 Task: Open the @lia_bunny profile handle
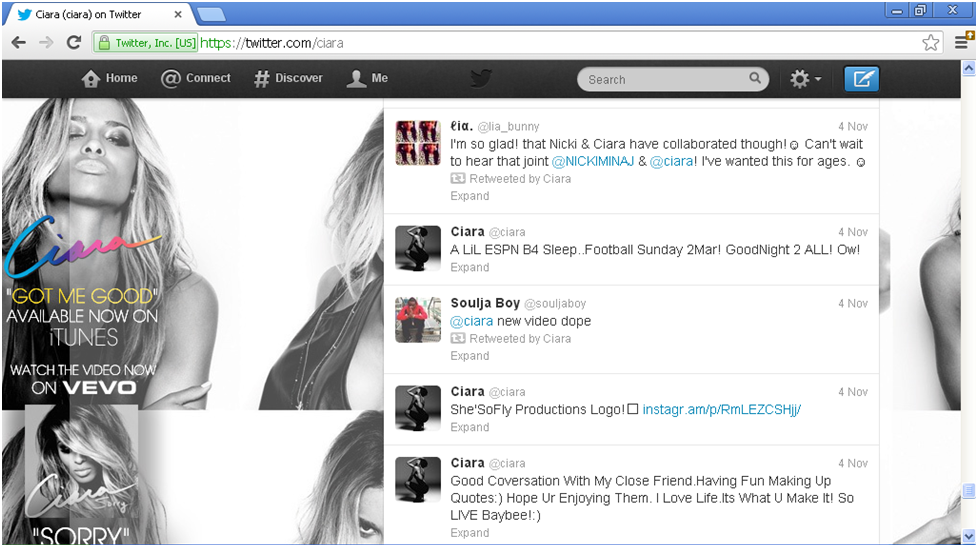click(508, 126)
